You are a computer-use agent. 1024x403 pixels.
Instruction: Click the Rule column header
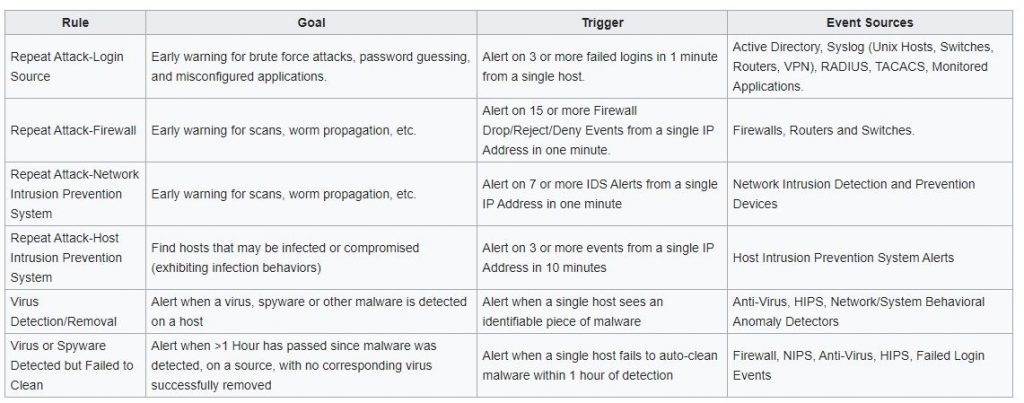75,23
